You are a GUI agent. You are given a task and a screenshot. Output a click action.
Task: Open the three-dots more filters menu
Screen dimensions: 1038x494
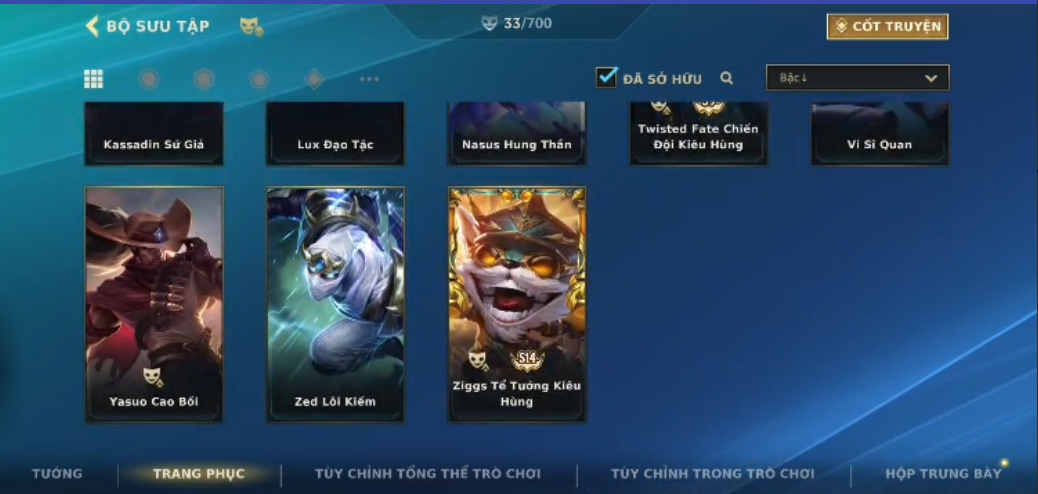(369, 79)
